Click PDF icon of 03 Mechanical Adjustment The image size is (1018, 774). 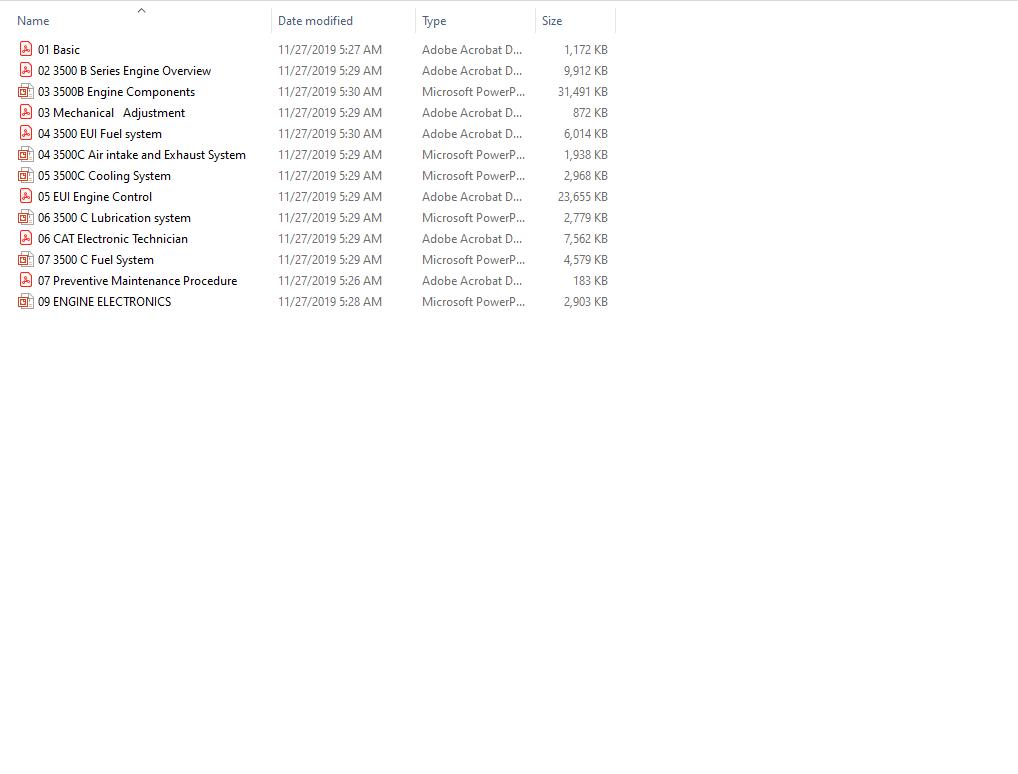[x=25, y=112]
